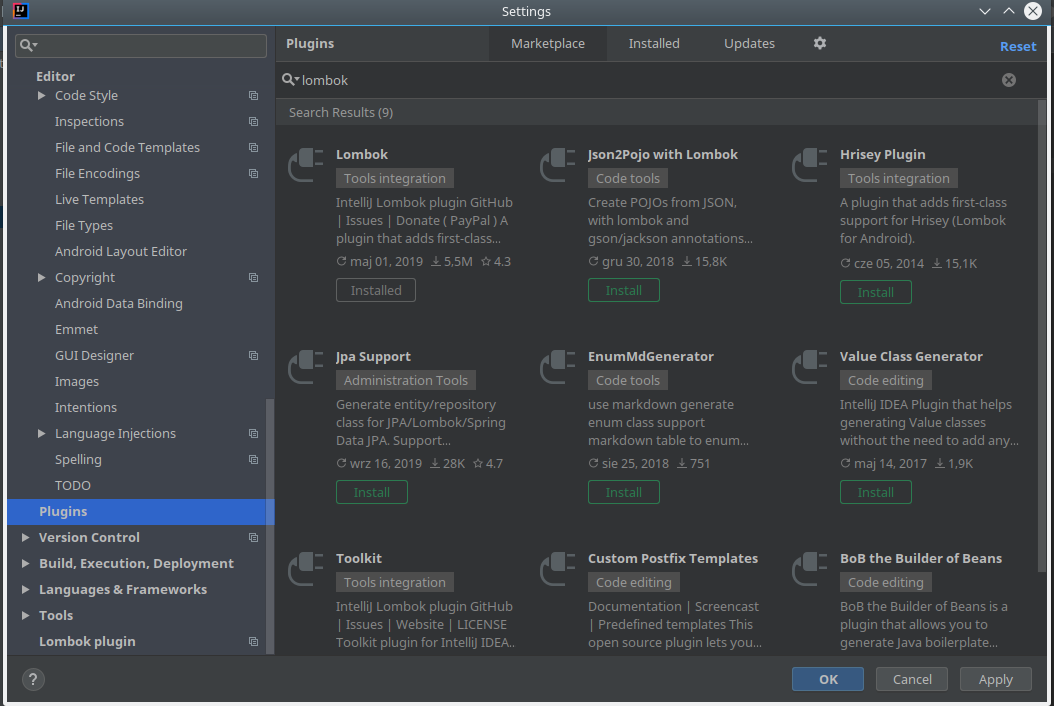Click the project-level icon beside Copyright
Viewport: 1054px width, 706px height.
click(x=253, y=278)
